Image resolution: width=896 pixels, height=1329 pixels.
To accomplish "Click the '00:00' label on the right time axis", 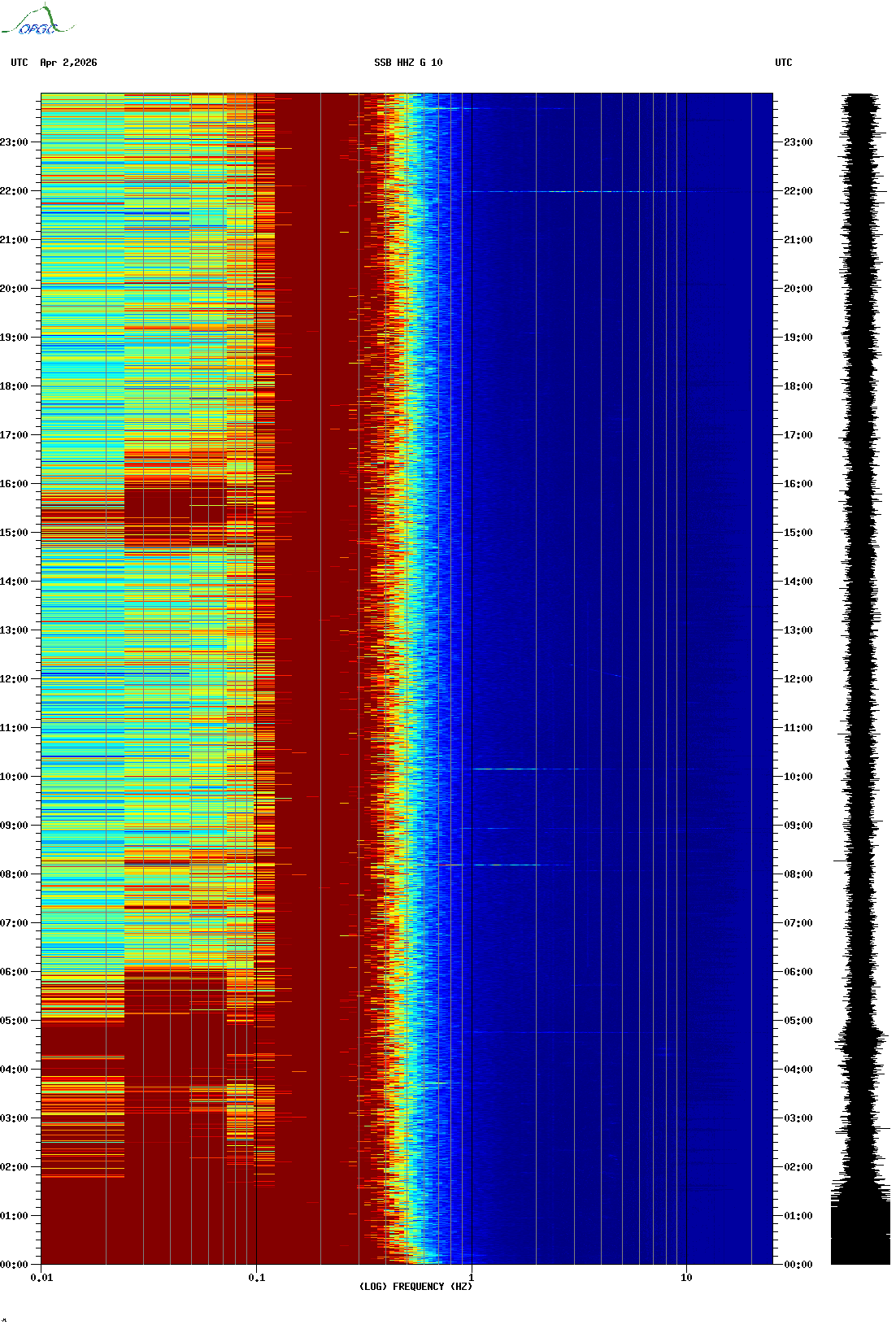I will coord(798,1265).
